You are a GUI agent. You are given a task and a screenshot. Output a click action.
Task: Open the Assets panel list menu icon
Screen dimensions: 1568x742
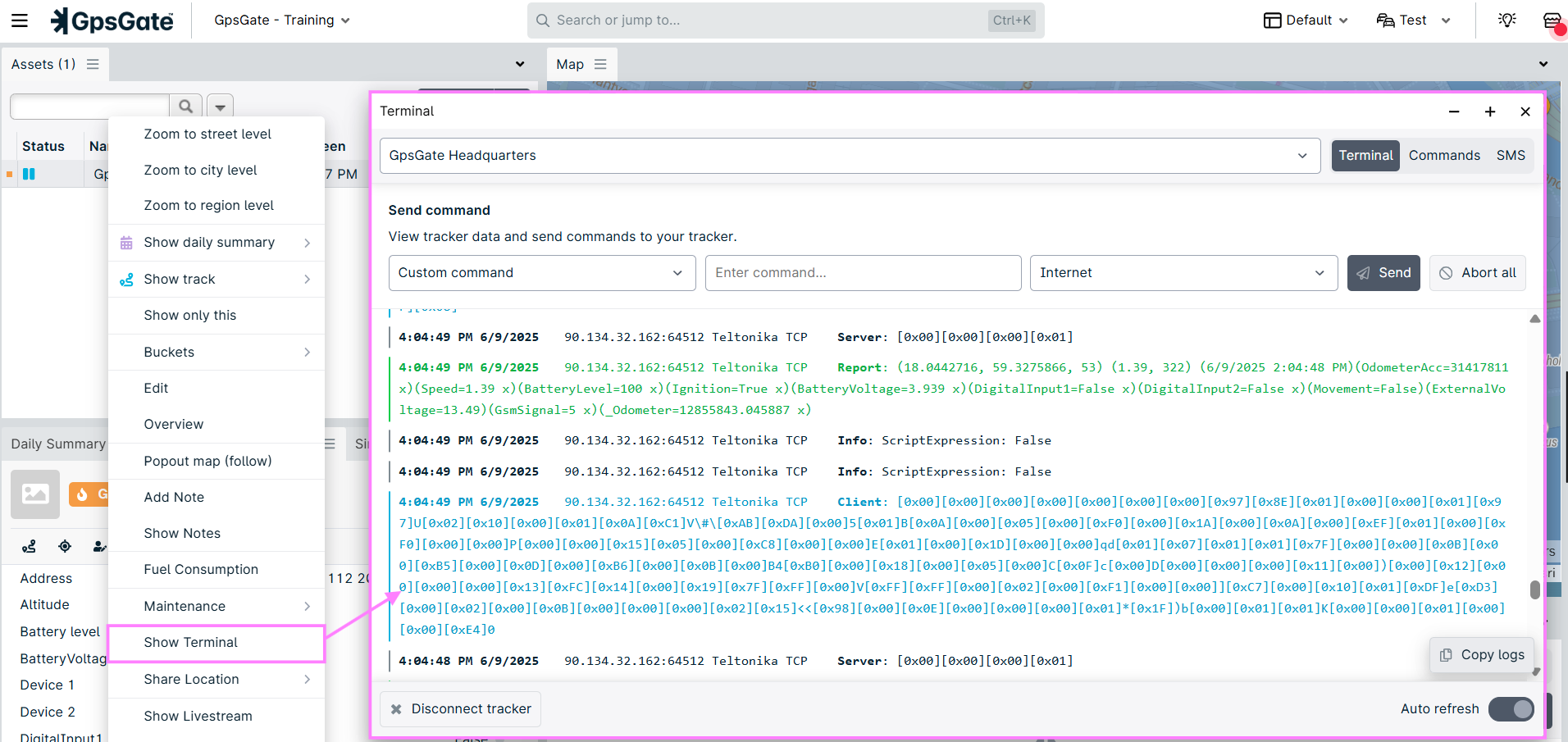click(93, 64)
